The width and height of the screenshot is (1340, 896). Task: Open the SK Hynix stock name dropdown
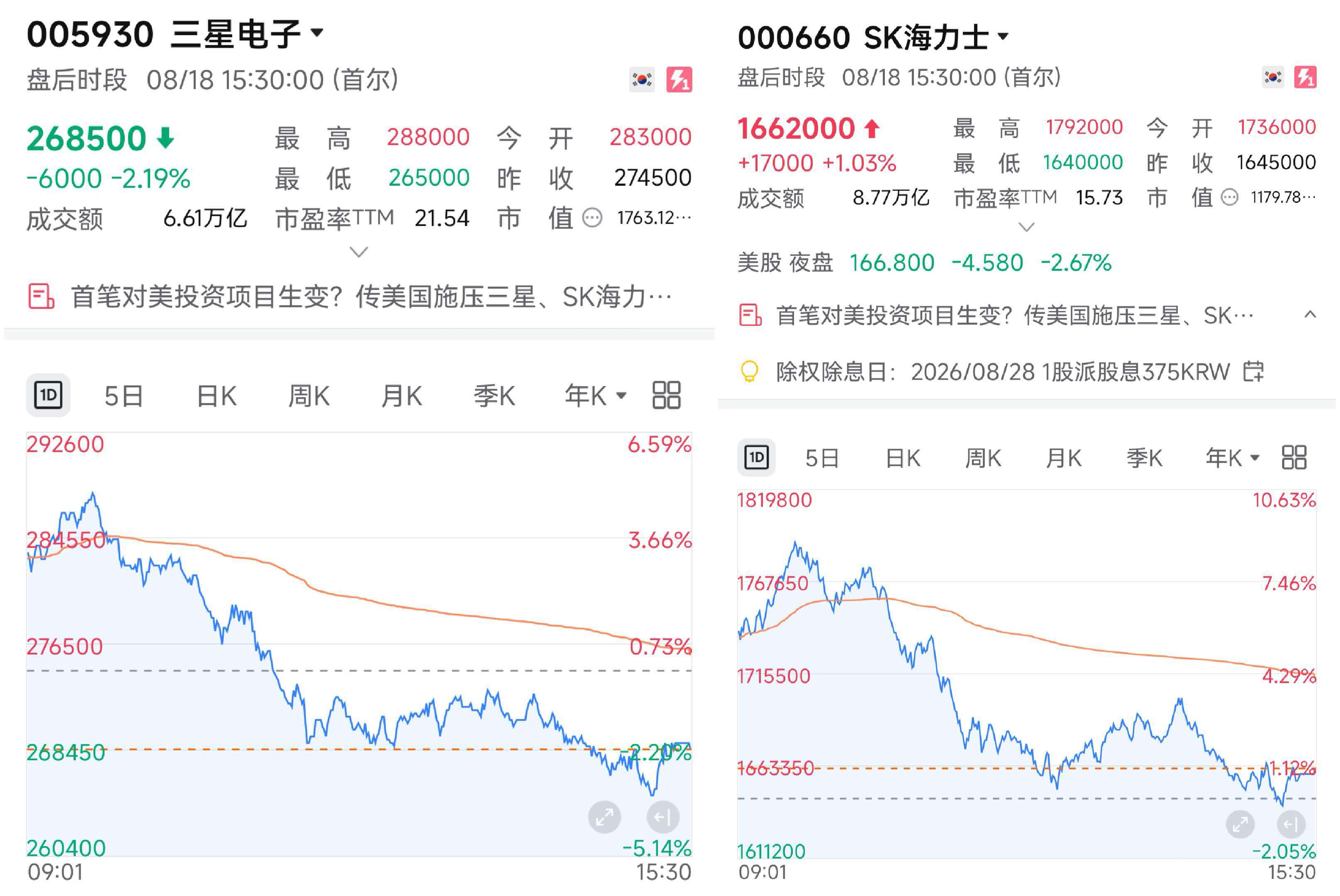coord(1003,36)
